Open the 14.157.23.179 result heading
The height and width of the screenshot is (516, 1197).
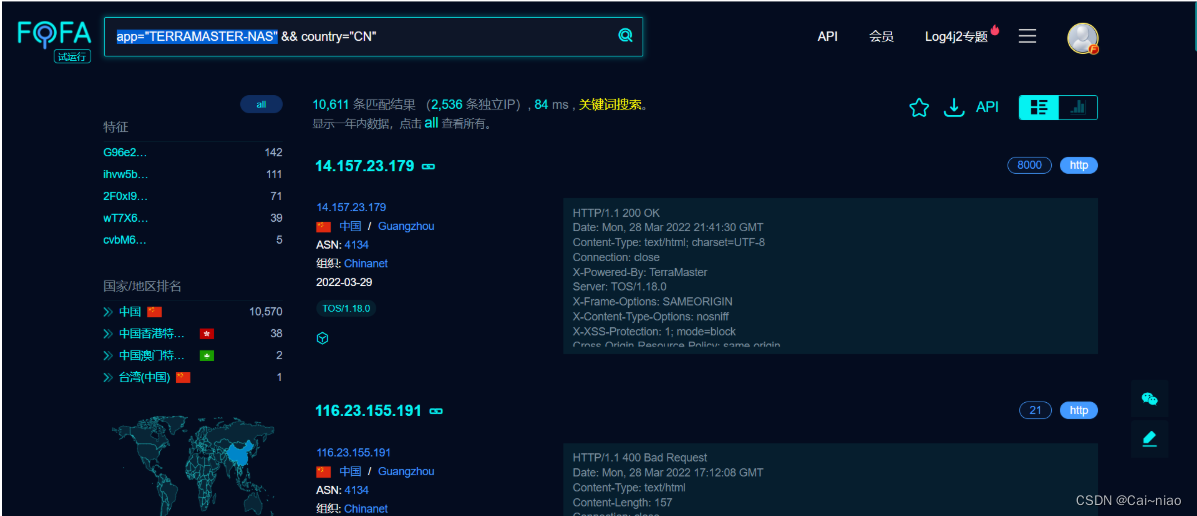click(365, 166)
